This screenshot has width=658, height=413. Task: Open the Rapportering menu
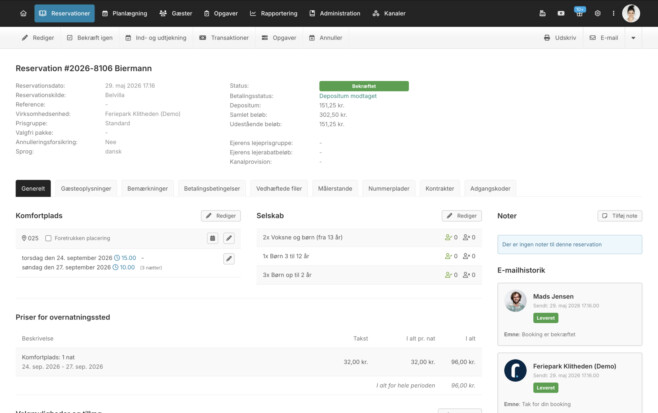click(x=274, y=13)
